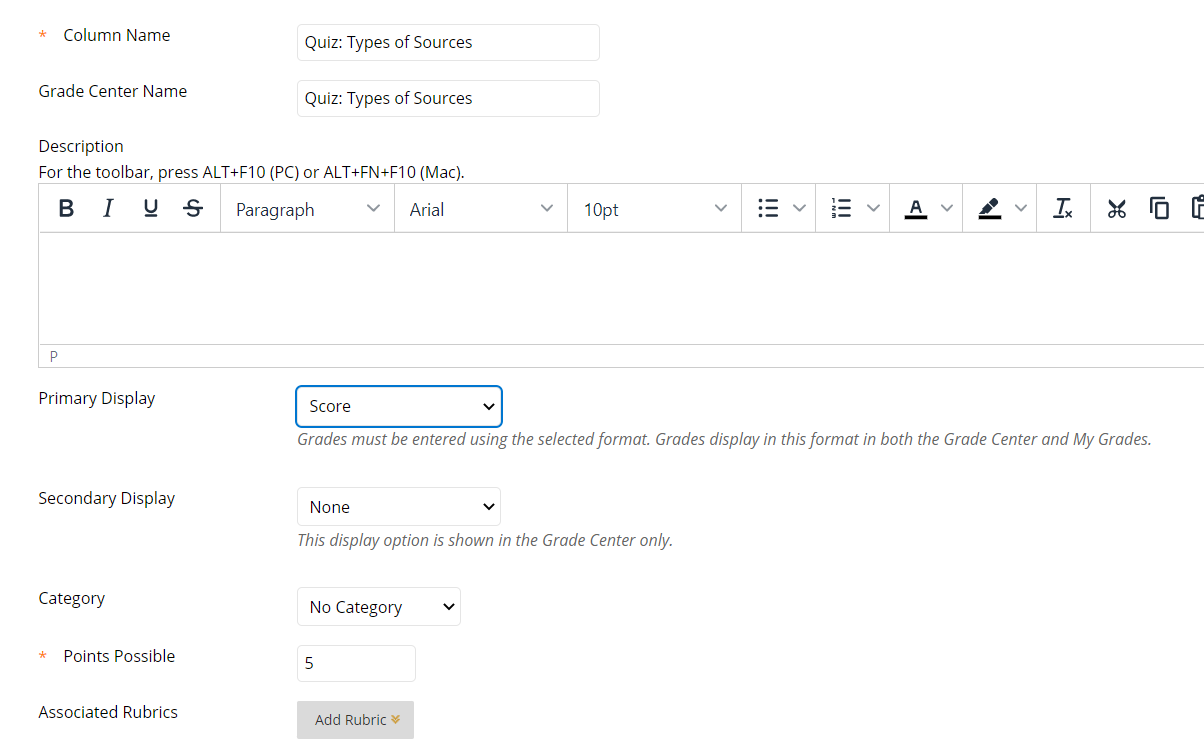
Task: Open the No Category dropdown
Action: [x=379, y=607]
